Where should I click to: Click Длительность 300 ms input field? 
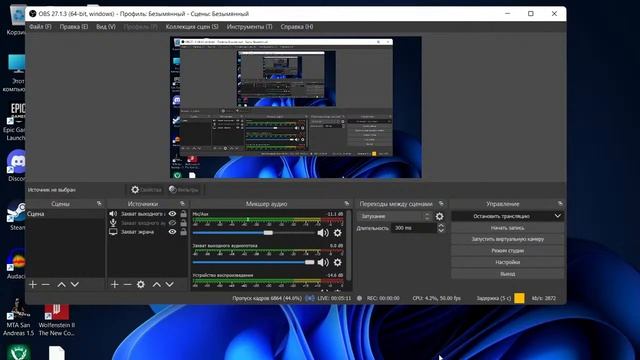[413, 228]
